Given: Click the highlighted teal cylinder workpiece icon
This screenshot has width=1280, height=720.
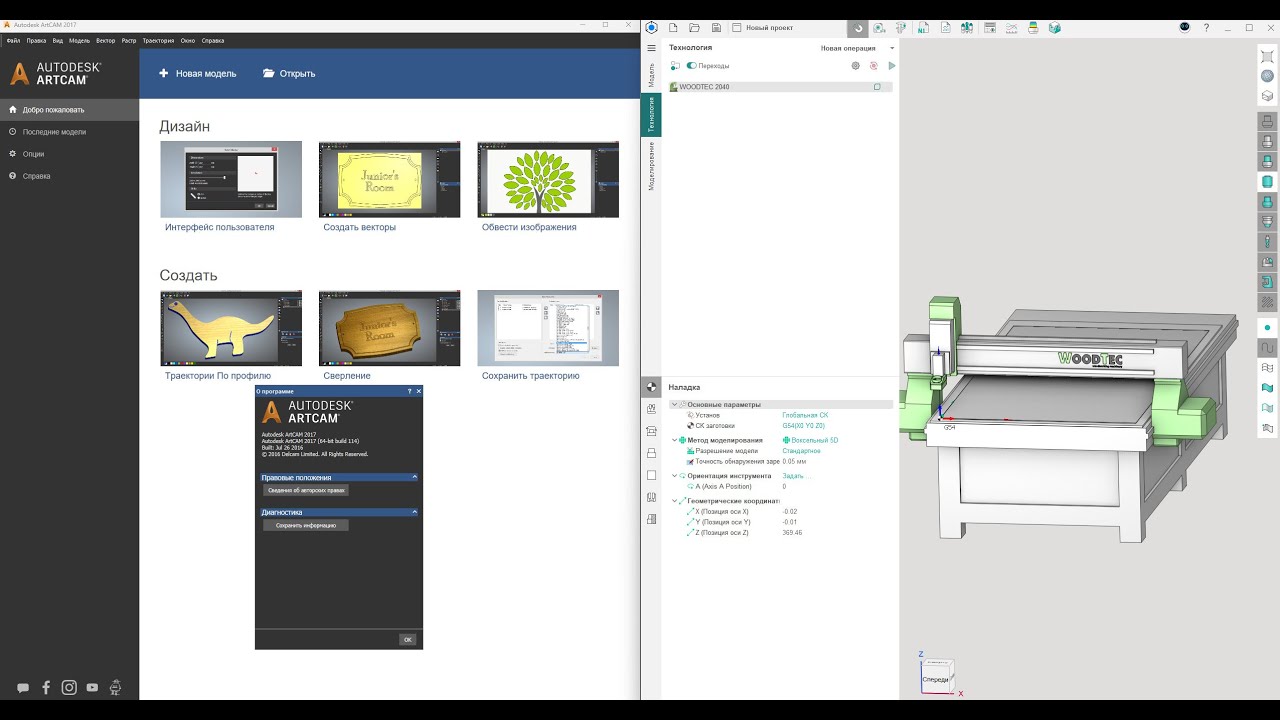Looking at the screenshot, I should point(1267,182).
